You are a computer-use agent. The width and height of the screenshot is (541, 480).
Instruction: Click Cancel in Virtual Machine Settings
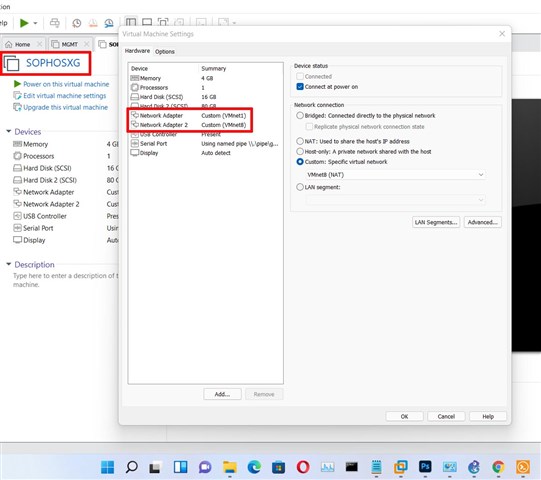[446, 417]
